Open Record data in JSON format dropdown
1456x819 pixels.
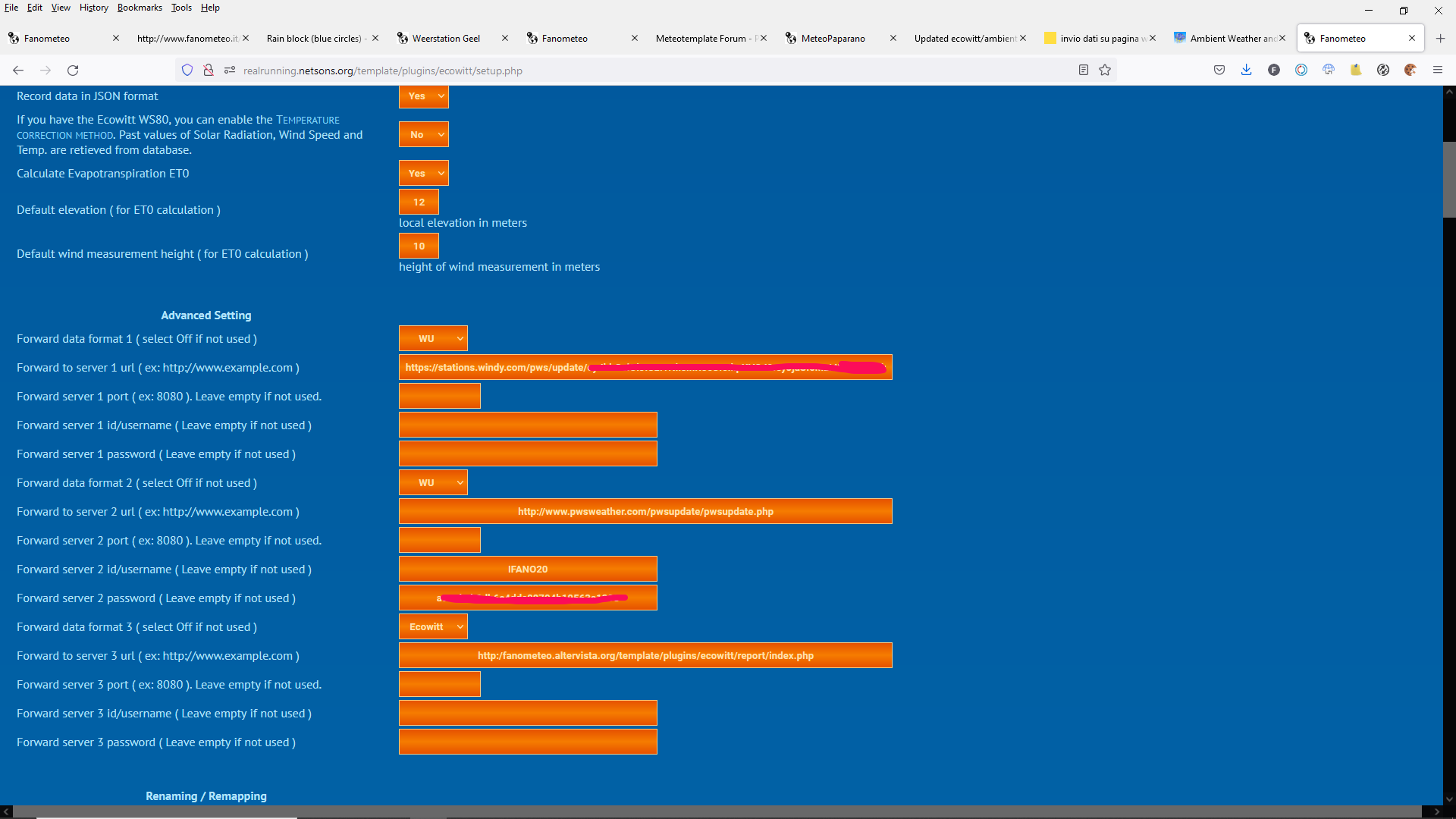[424, 96]
